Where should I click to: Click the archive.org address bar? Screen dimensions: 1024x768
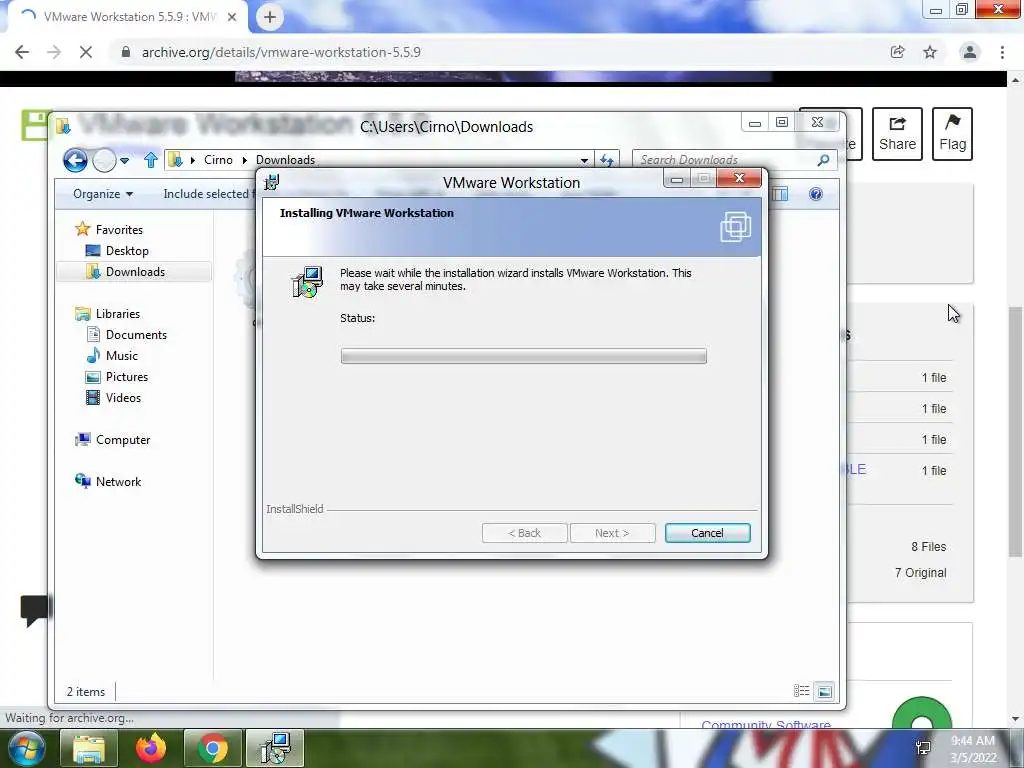click(x=496, y=52)
